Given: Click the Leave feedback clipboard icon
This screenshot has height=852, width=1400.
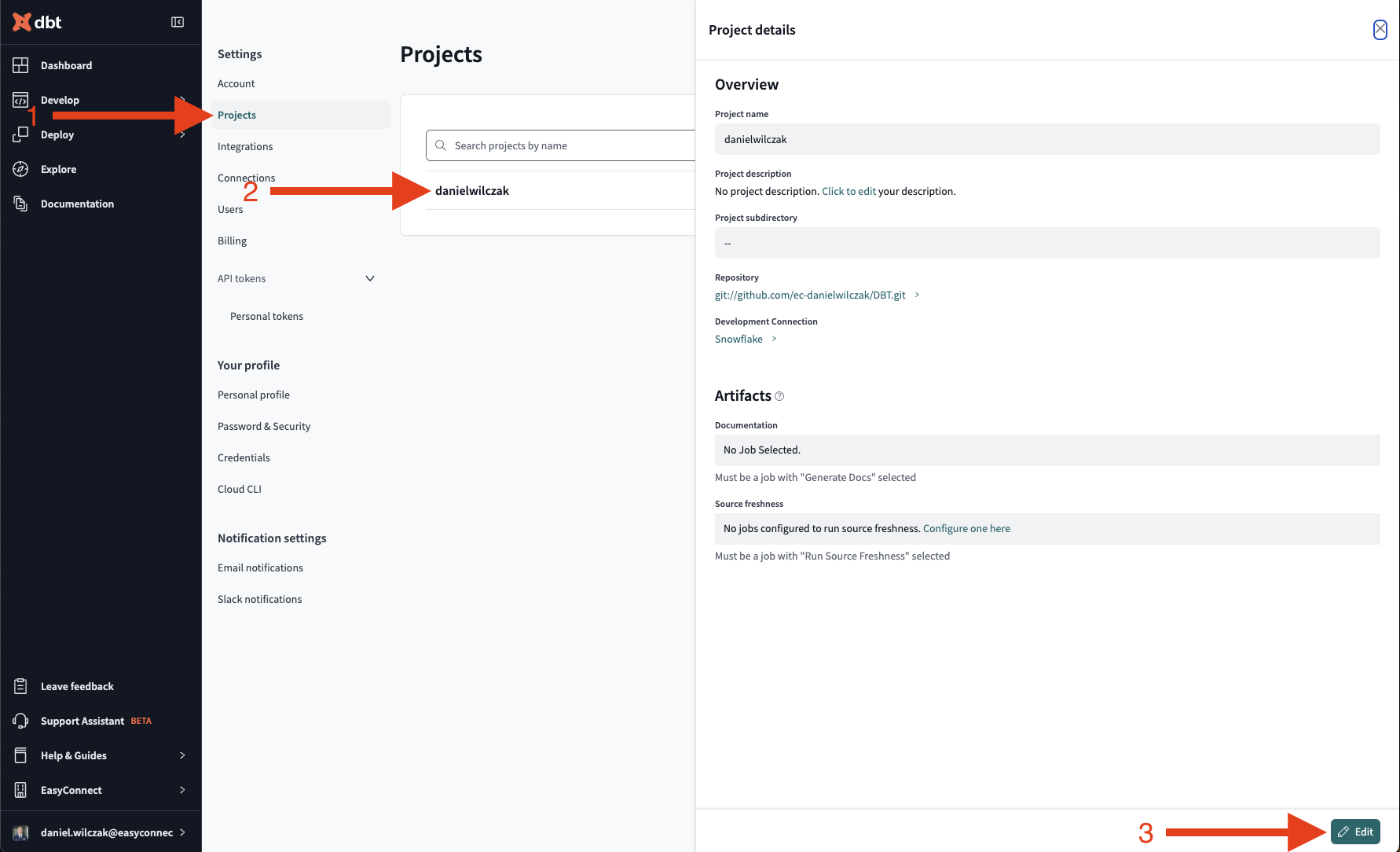Looking at the screenshot, I should coord(20,686).
